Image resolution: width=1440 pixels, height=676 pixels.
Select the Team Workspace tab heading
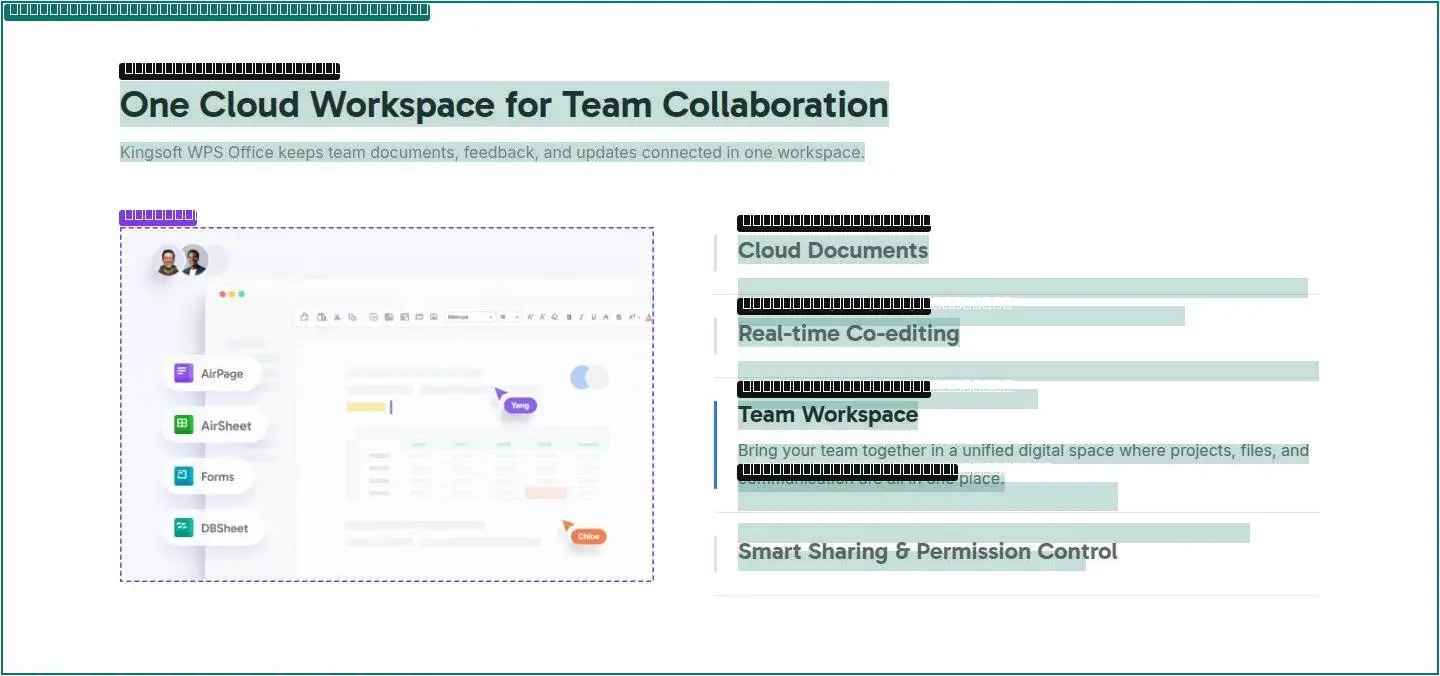[x=828, y=415]
